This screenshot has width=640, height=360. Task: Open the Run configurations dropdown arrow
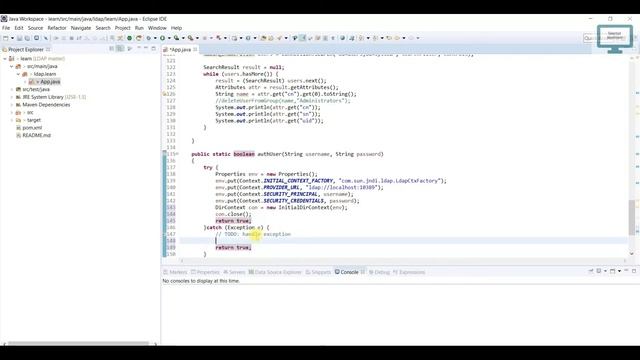pos(169,38)
